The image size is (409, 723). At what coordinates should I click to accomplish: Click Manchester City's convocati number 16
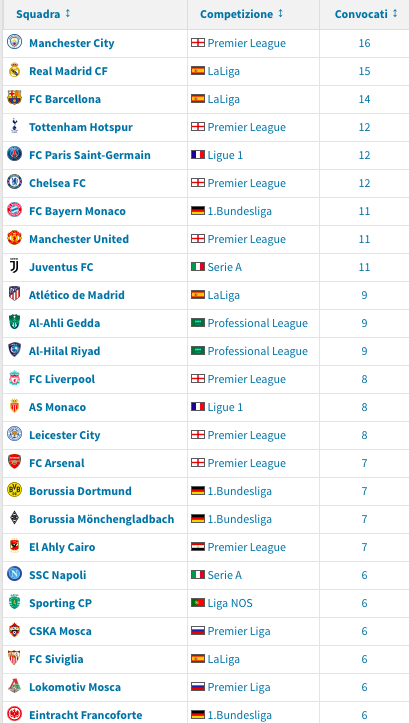(364, 43)
